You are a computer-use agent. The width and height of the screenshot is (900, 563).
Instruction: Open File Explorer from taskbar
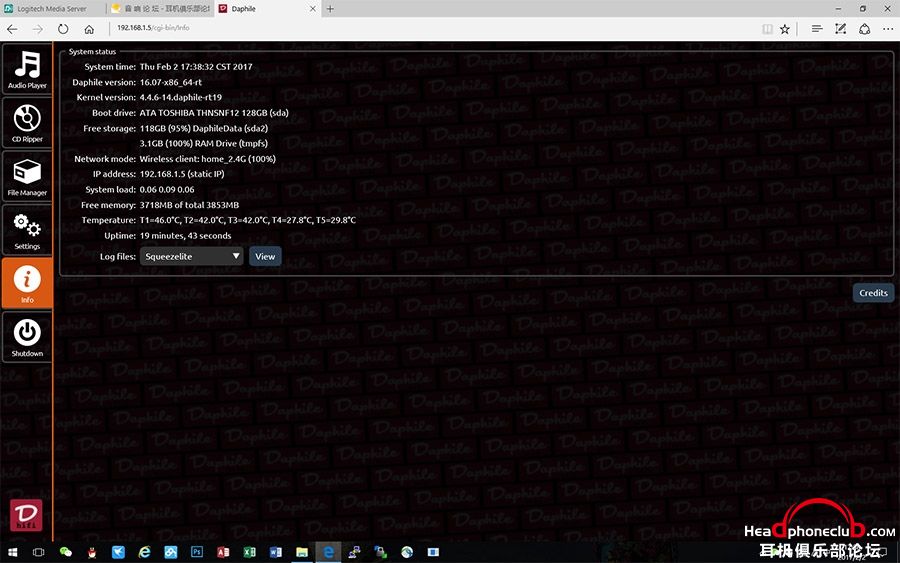(302, 552)
